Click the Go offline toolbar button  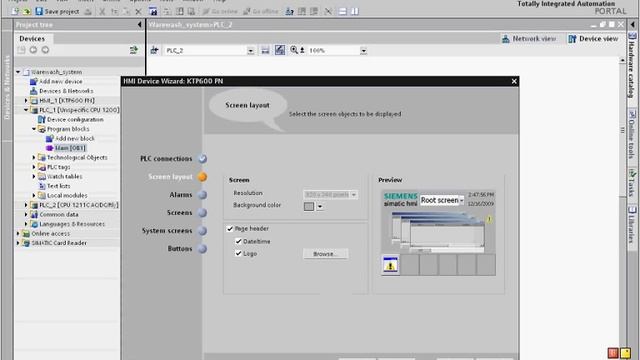click(x=260, y=11)
